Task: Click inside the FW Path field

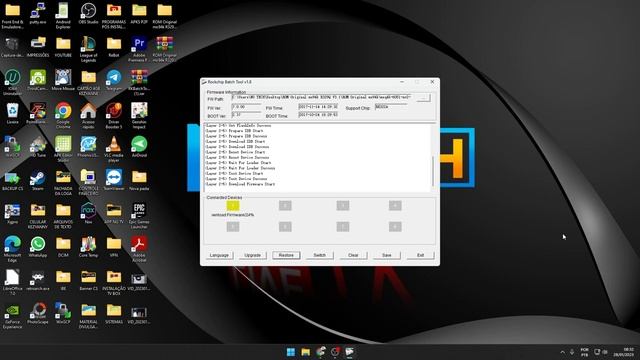Action: [322, 98]
